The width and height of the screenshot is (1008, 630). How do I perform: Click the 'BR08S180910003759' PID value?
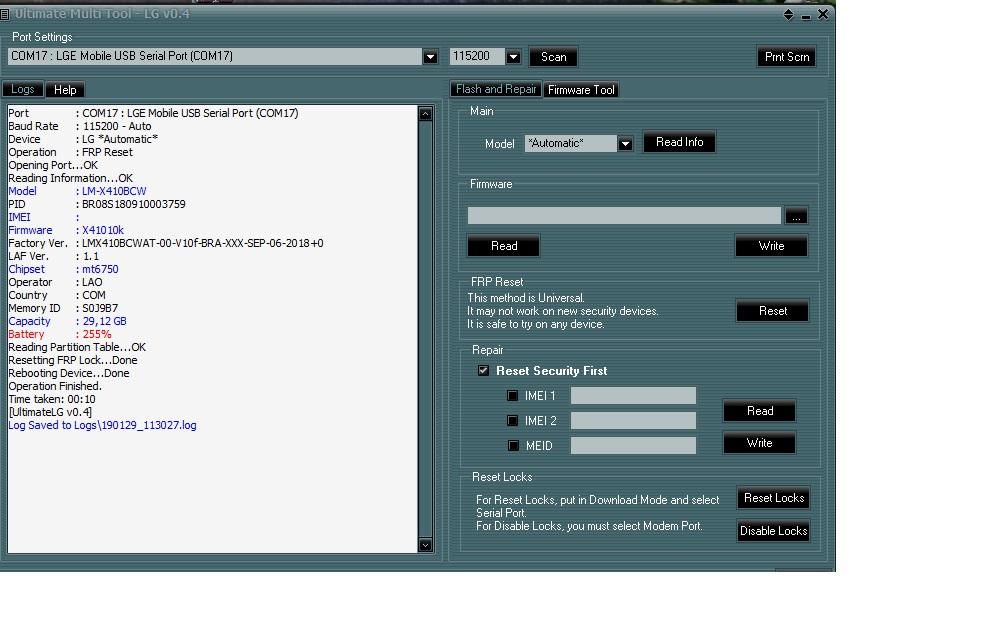pos(134,204)
